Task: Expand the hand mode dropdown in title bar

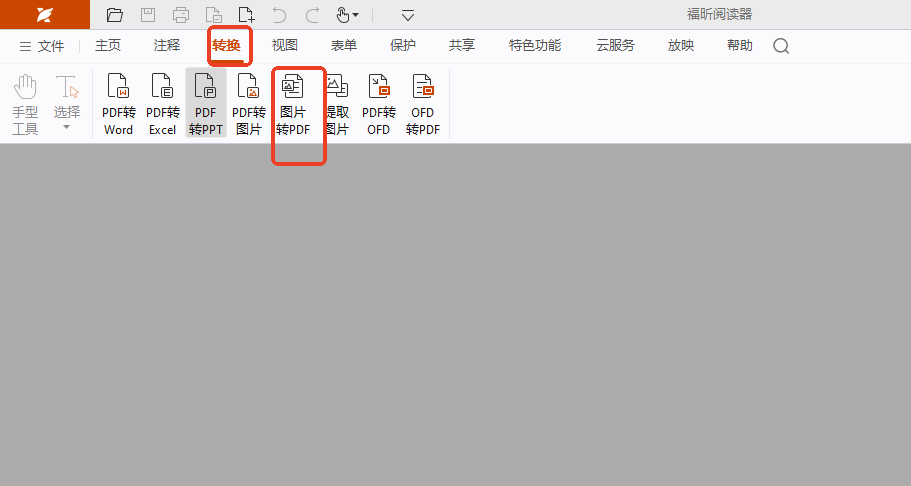Action: coord(355,15)
